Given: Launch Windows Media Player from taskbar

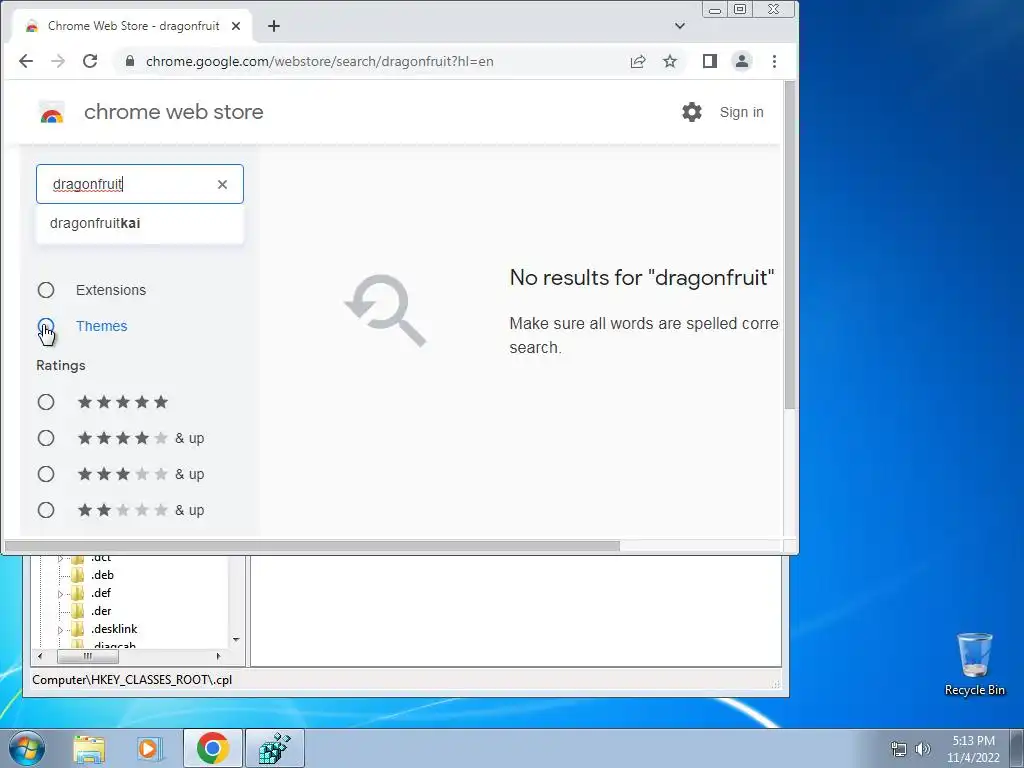Looking at the screenshot, I should [x=149, y=748].
